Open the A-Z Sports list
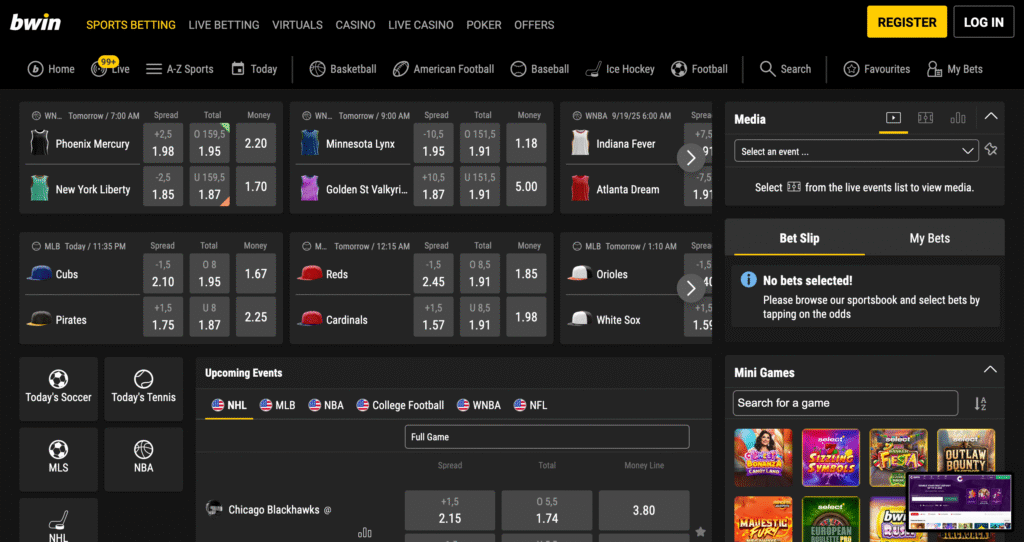Screen dimensions: 1024x542 (180, 69)
